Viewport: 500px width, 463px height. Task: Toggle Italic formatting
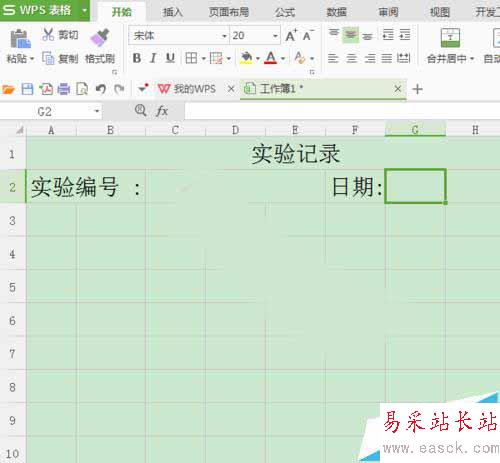153,58
